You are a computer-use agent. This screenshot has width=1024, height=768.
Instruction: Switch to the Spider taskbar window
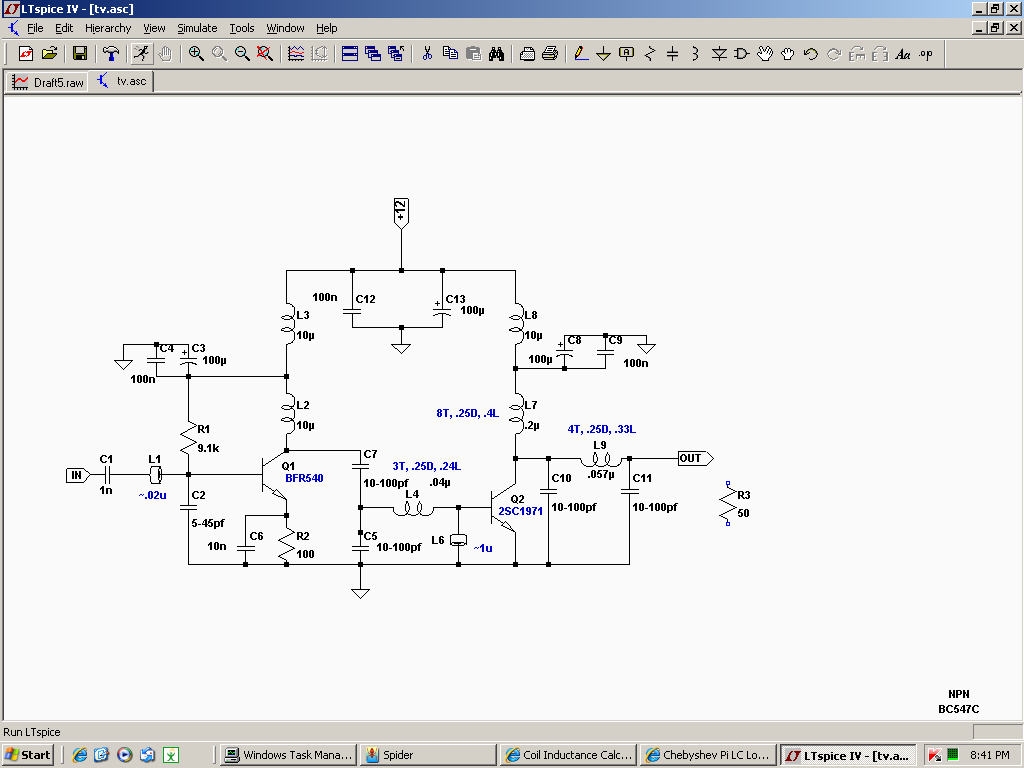(x=428, y=755)
